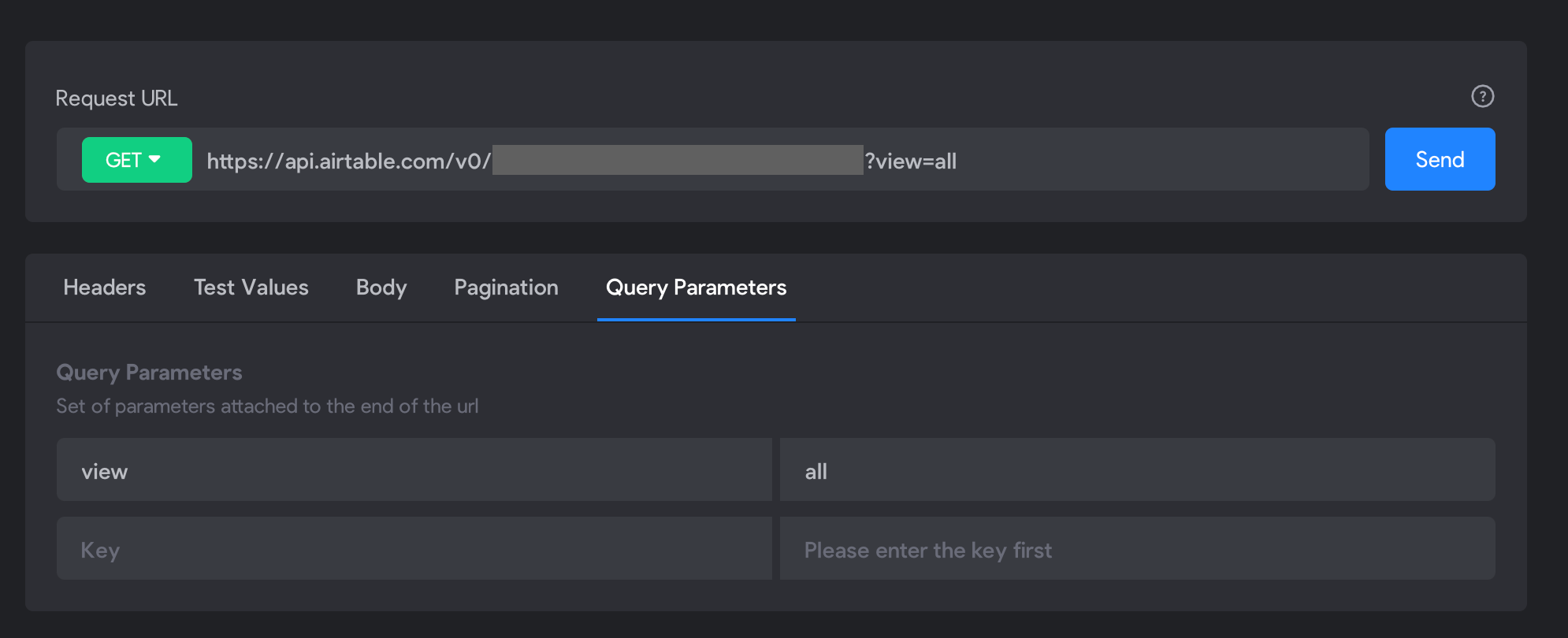Focus the empty Key input field
1568x638 pixels.
pyautogui.click(x=414, y=548)
